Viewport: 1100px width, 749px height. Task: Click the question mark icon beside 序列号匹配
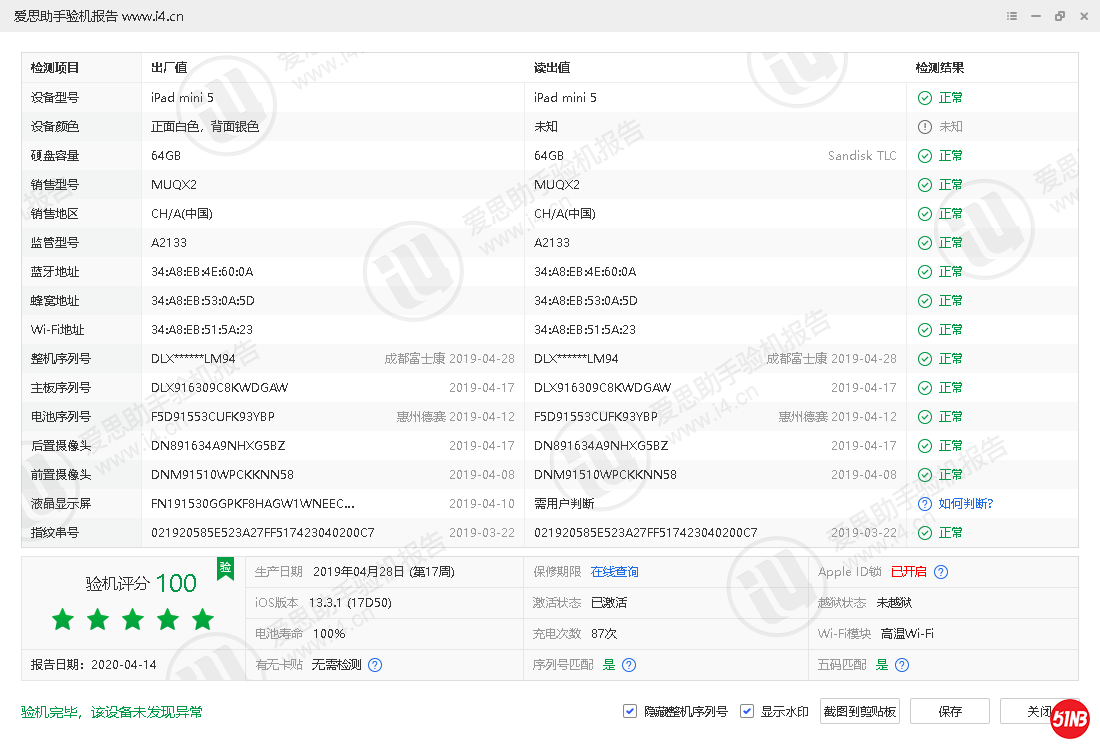(x=628, y=664)
